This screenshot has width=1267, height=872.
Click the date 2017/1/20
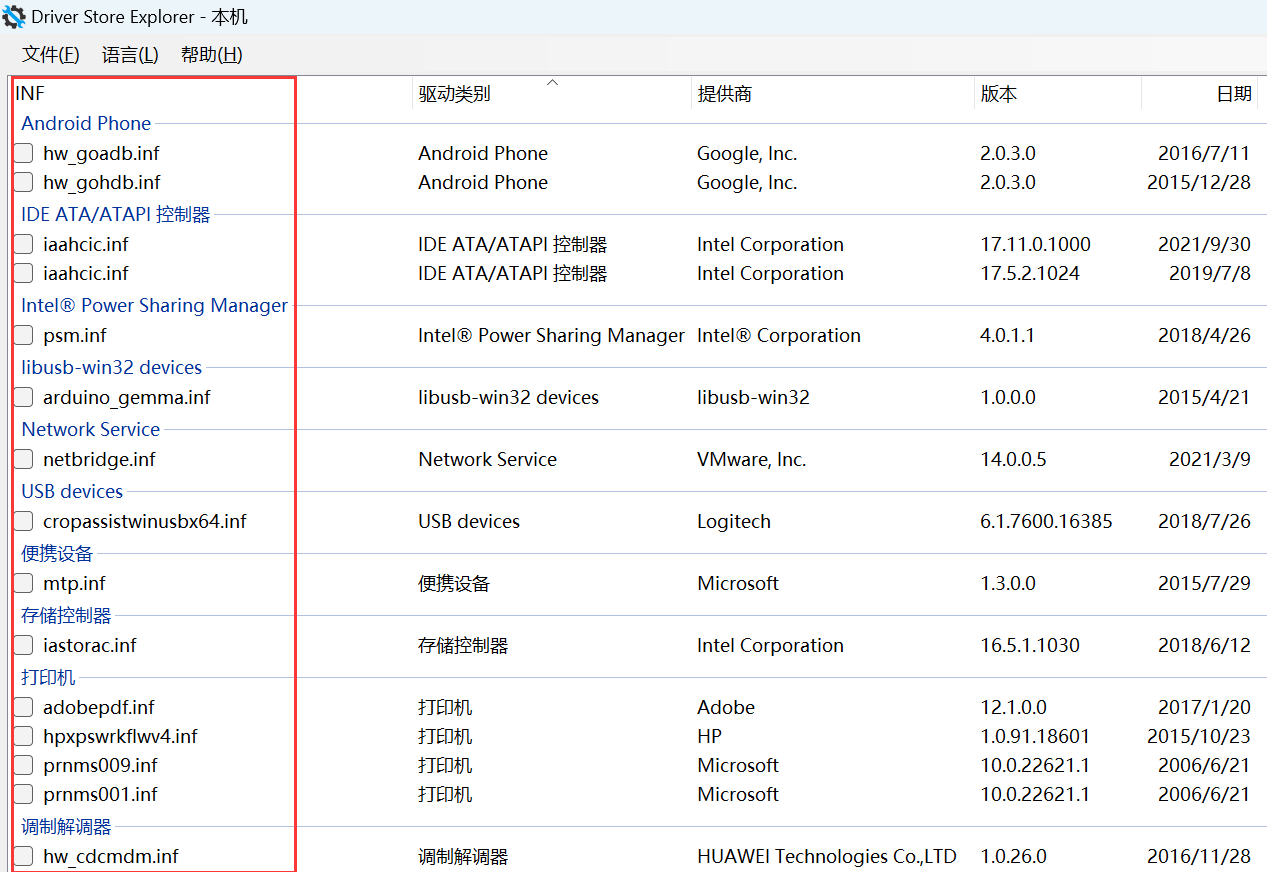pos(1204,708)
